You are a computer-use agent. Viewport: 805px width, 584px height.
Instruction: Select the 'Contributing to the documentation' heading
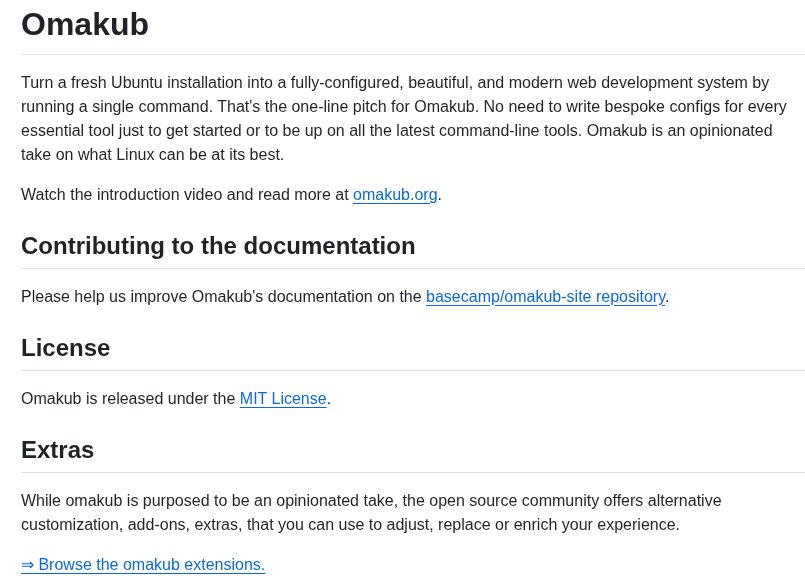[x=218, y=246]
